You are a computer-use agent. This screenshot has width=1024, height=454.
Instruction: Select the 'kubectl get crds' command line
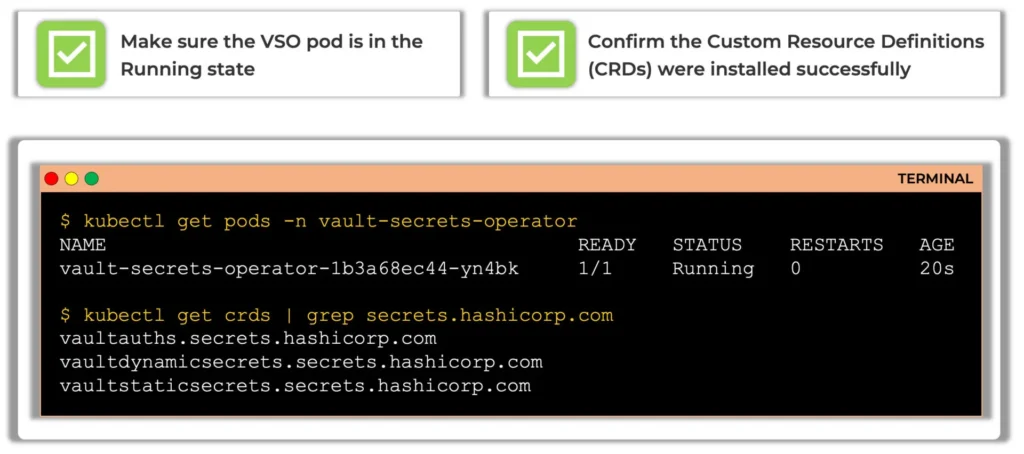pos(336,316)
